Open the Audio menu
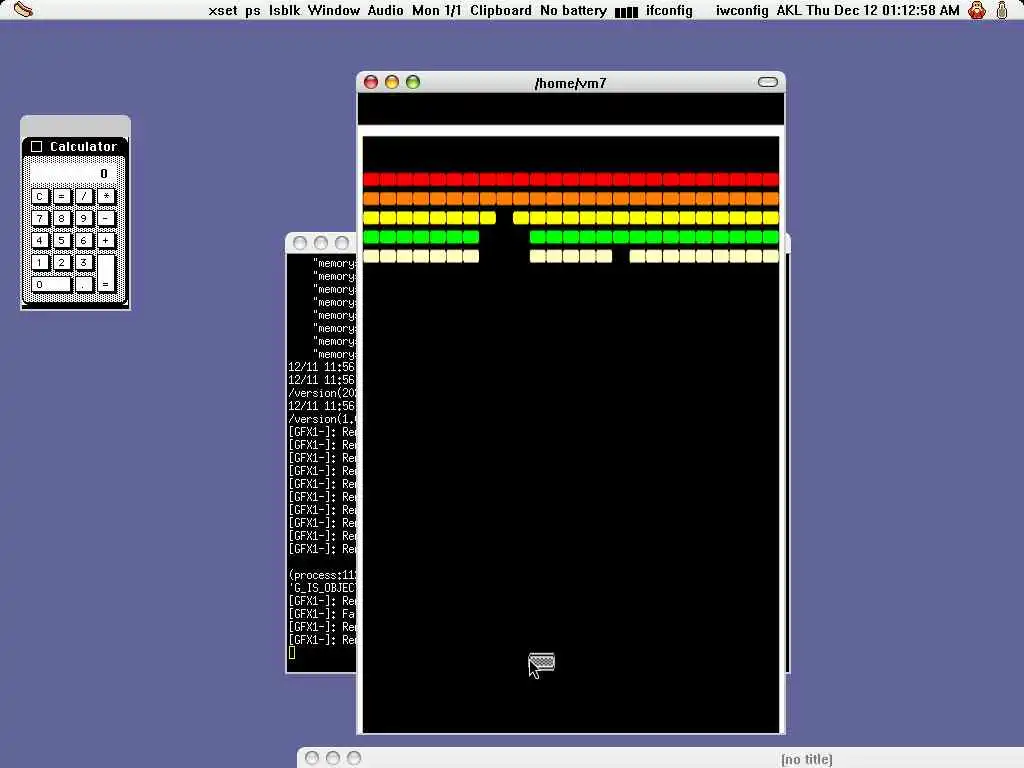Viewport: 1024px width, 768px height. pyautogui.click(x=385, y=10)
